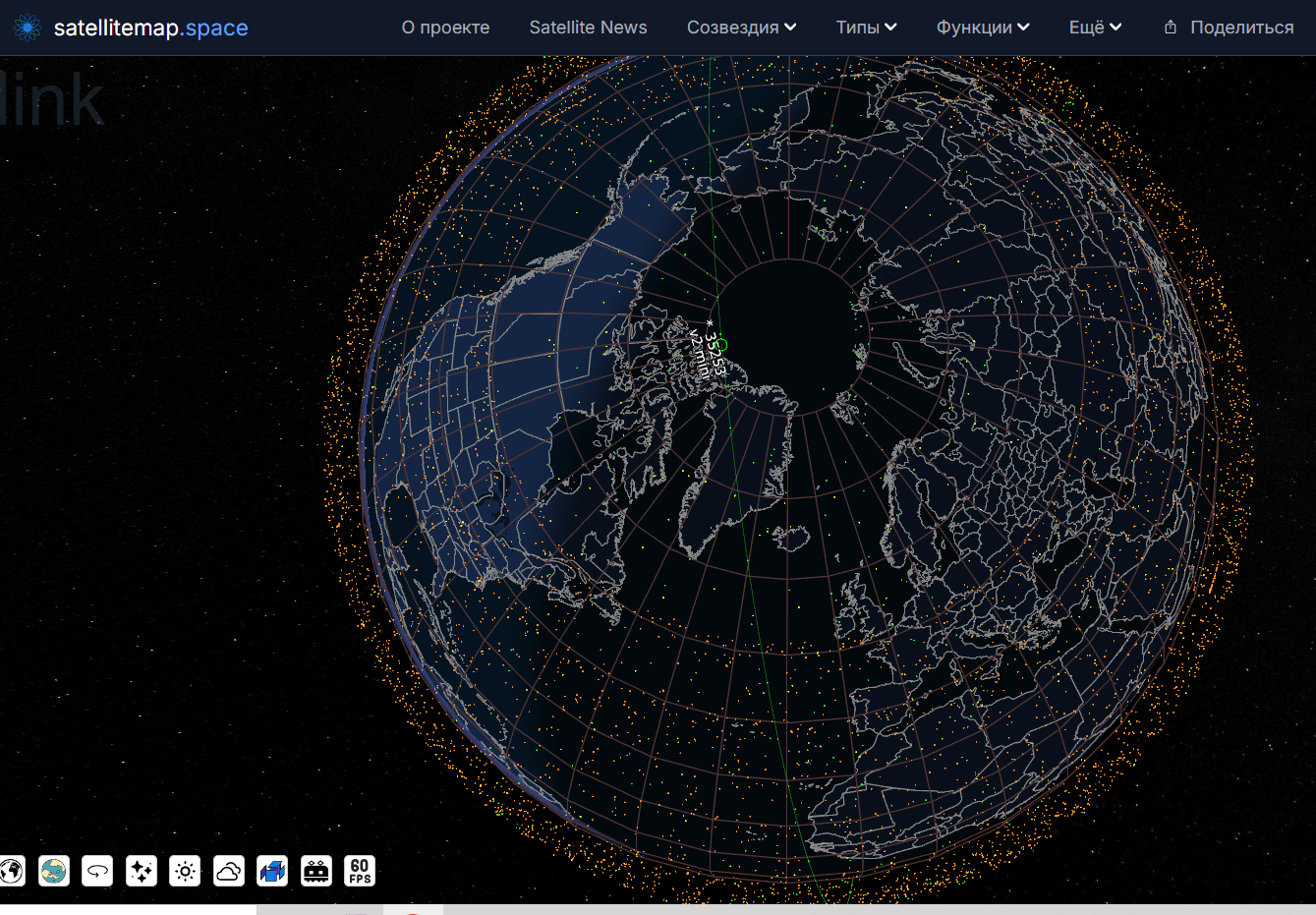Switch to the colored Earth texture icon

[x=54, y=871]
